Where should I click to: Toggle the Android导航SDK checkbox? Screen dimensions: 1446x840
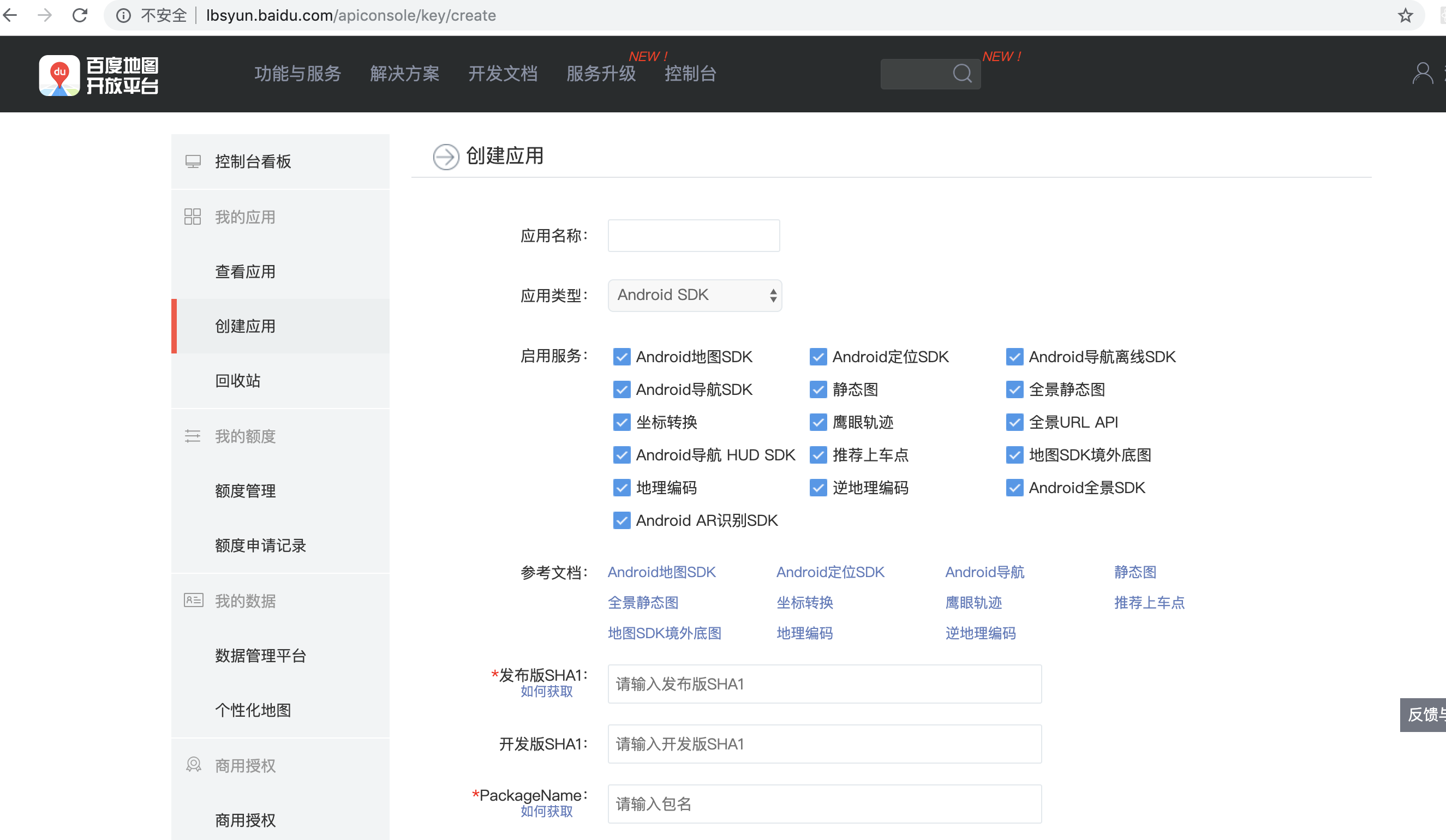click(622, 389)
